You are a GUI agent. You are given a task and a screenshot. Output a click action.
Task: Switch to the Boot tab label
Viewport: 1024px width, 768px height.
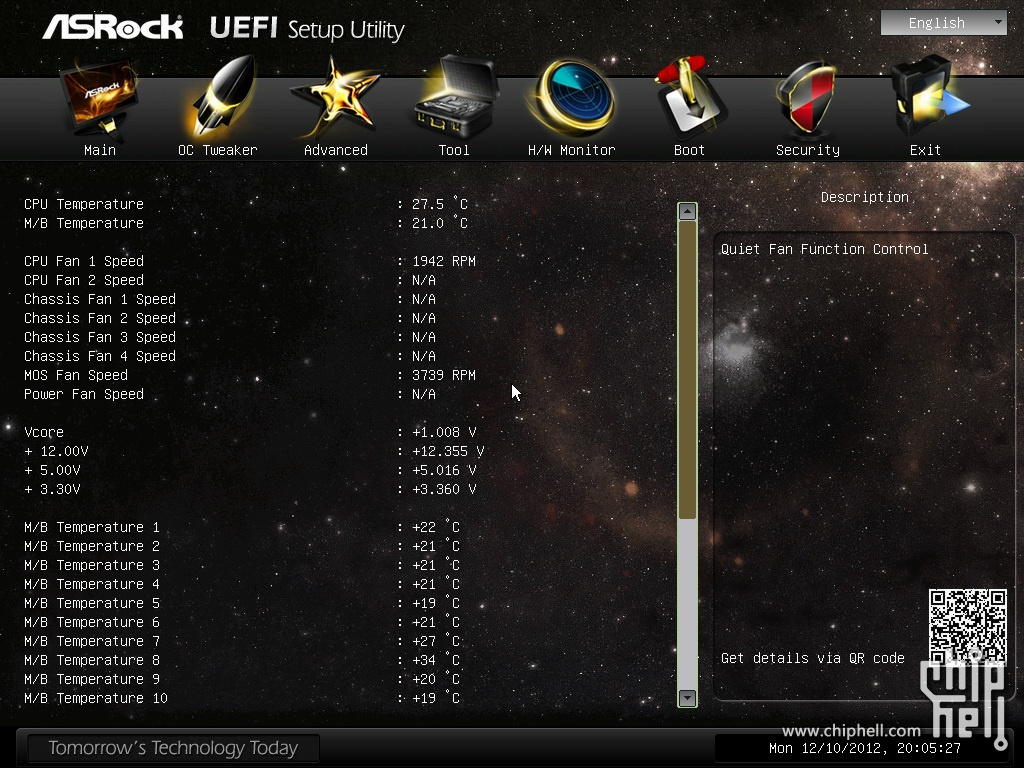tap(689, 150)
